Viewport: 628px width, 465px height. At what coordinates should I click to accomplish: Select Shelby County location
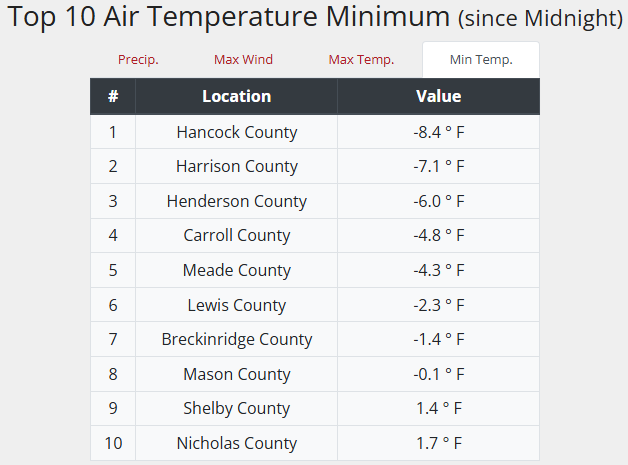click(237, 408)
